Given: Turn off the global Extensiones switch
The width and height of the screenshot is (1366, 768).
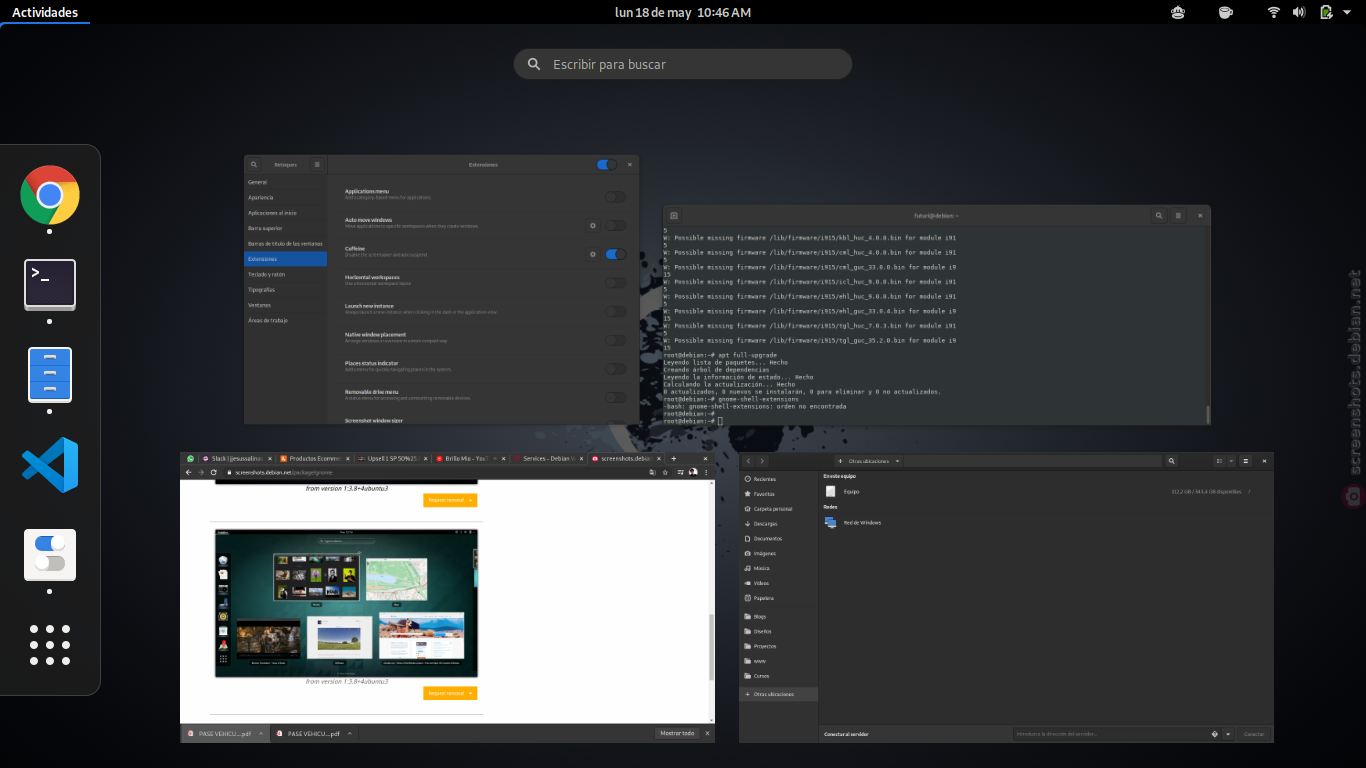Looking at the screenshot, I should click(606, 164).
